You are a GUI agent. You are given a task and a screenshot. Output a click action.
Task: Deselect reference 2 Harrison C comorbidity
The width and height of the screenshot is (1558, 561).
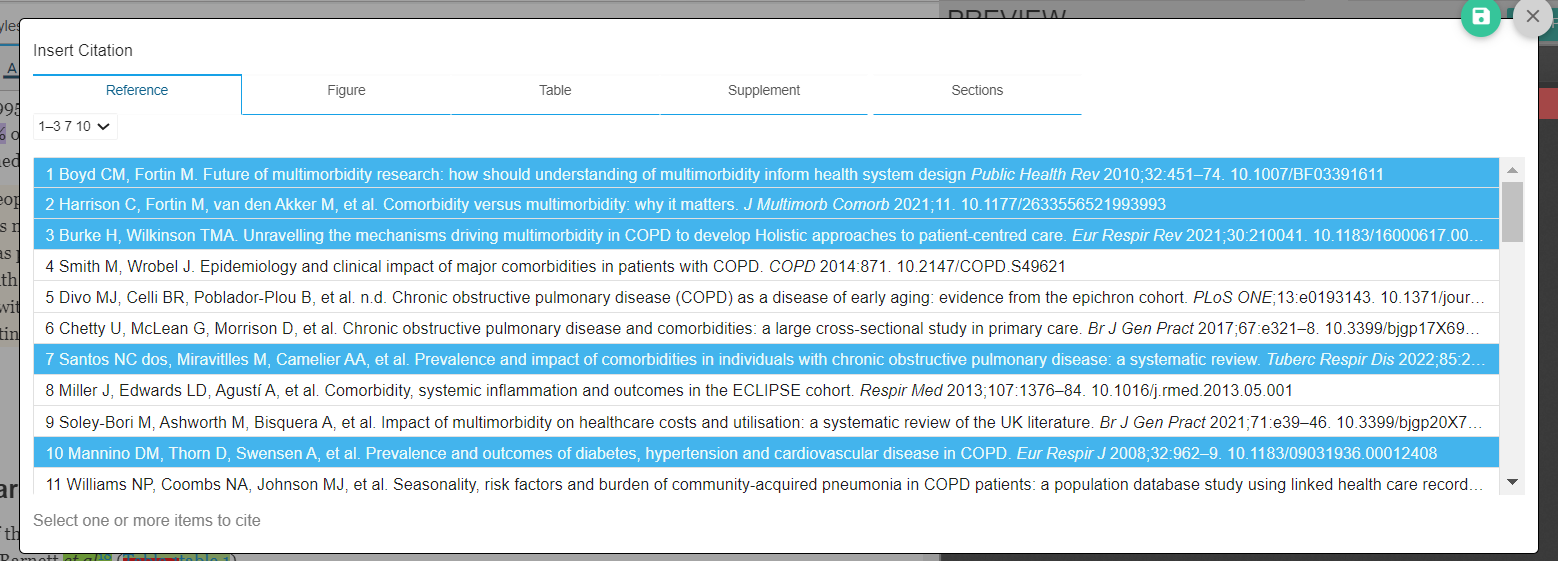(x=766, y=205)
